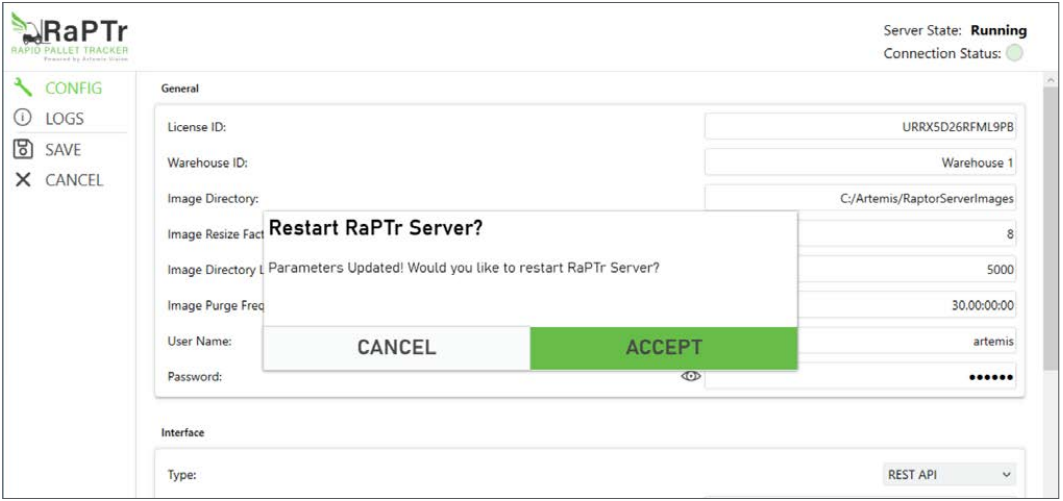The image size is (1063, 501).
Task: Toggle password visibility eye icon
Action: pos(690,376)
